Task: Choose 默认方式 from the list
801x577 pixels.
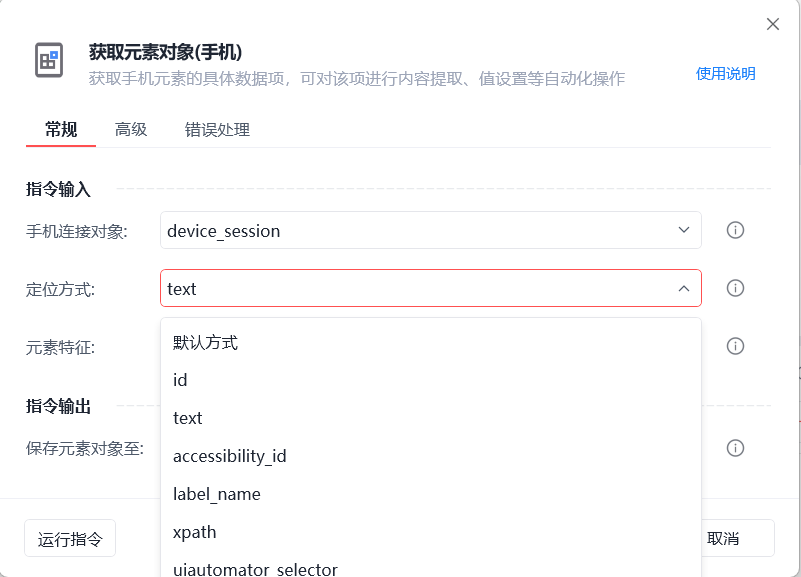Action: tap(205, 342)
